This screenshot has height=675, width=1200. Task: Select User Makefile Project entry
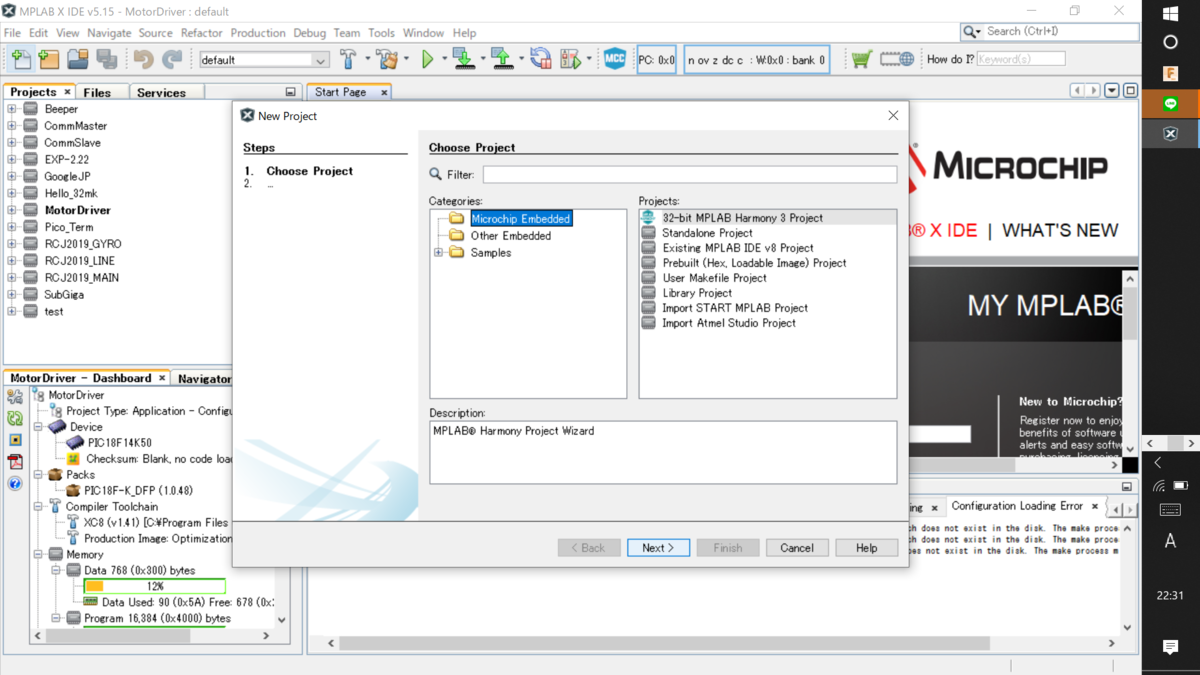tap(714, 278)
